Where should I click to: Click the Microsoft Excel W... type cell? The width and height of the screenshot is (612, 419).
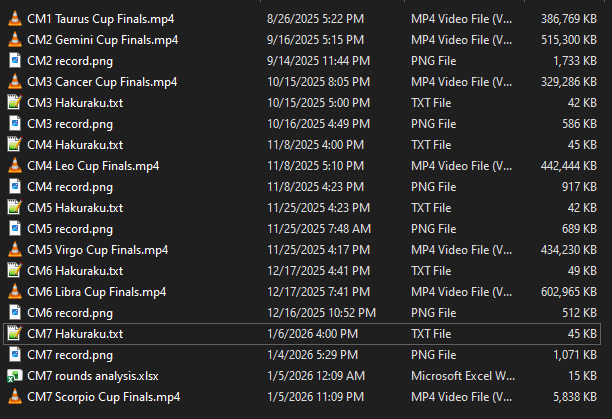tap(463, 376)
